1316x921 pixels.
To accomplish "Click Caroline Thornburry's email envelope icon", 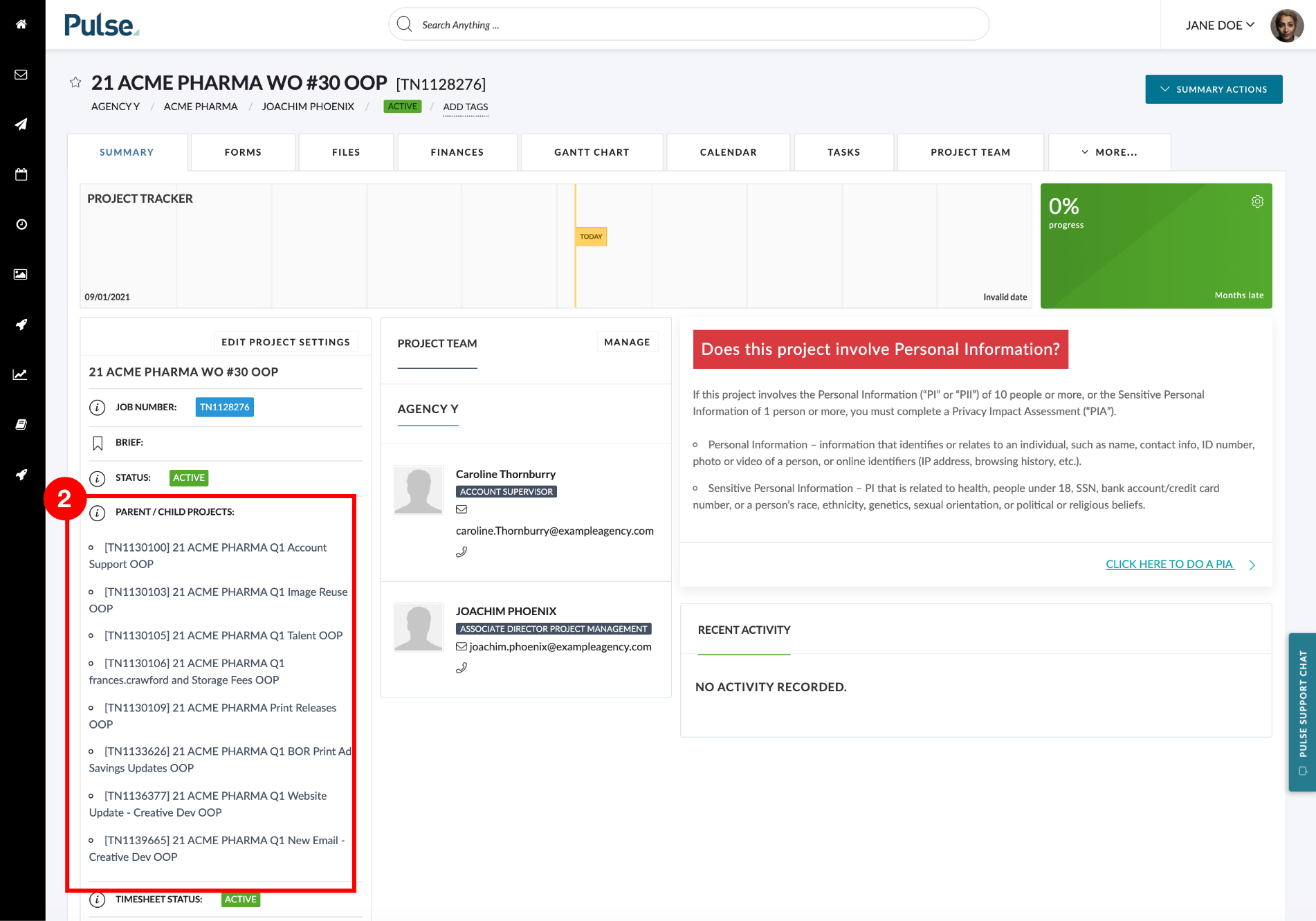I will pyautogui.click(x=461, y=509).
